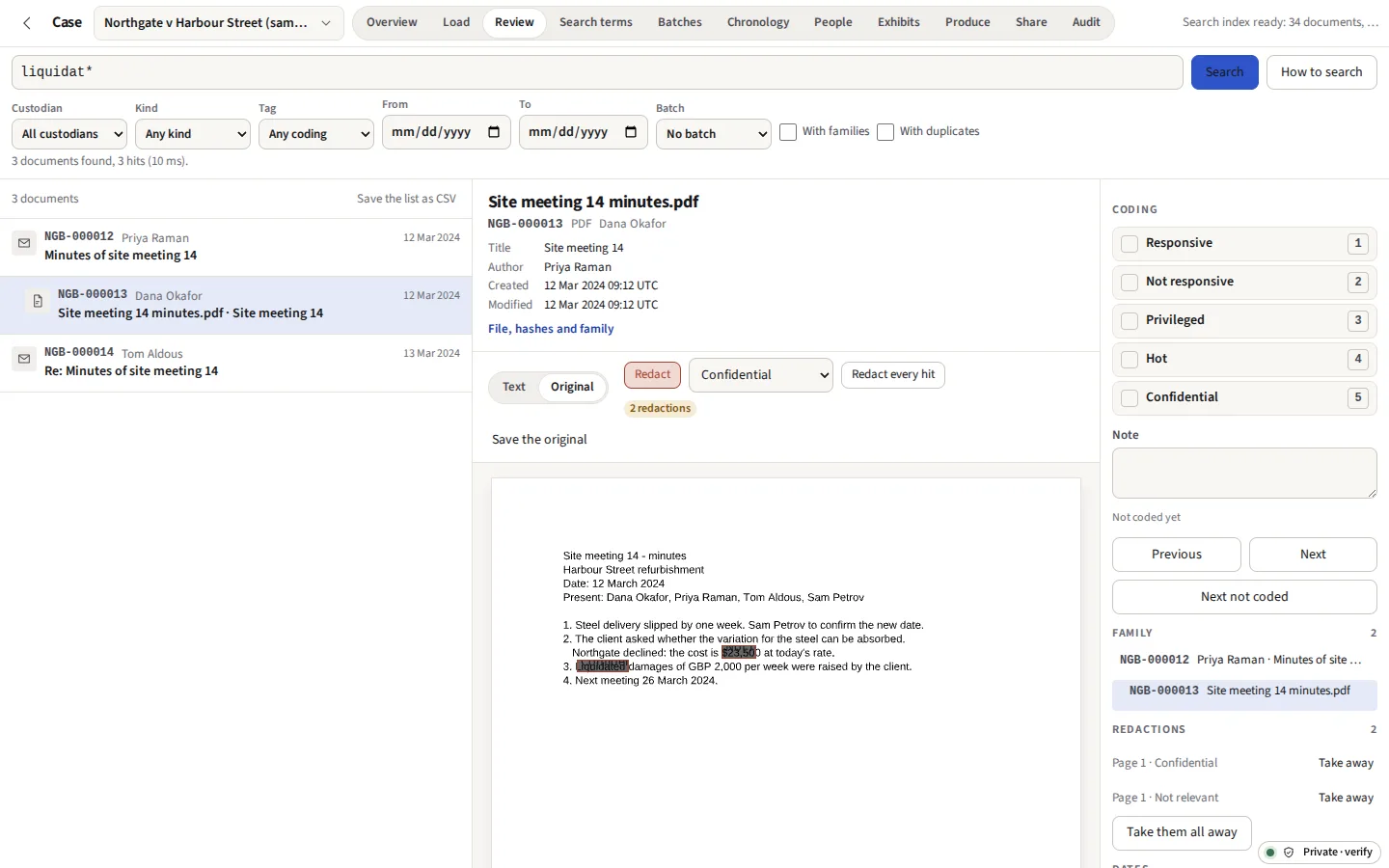This screenshot has width=1389, height=868.
Task: Open the Exhibits tab
Action: click(899, 22)
